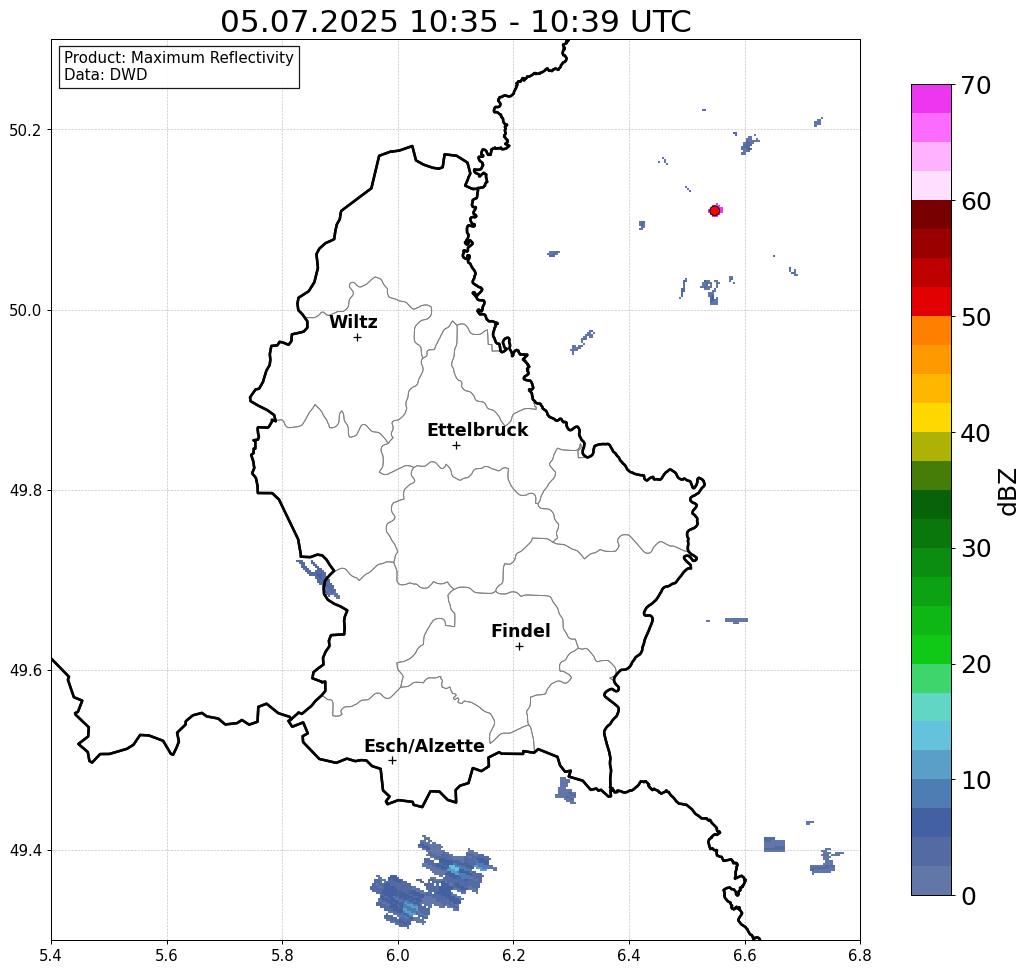The image size is (1029, 973).
Task: Click the longitude label 6.6
Action: pos(744,955)
